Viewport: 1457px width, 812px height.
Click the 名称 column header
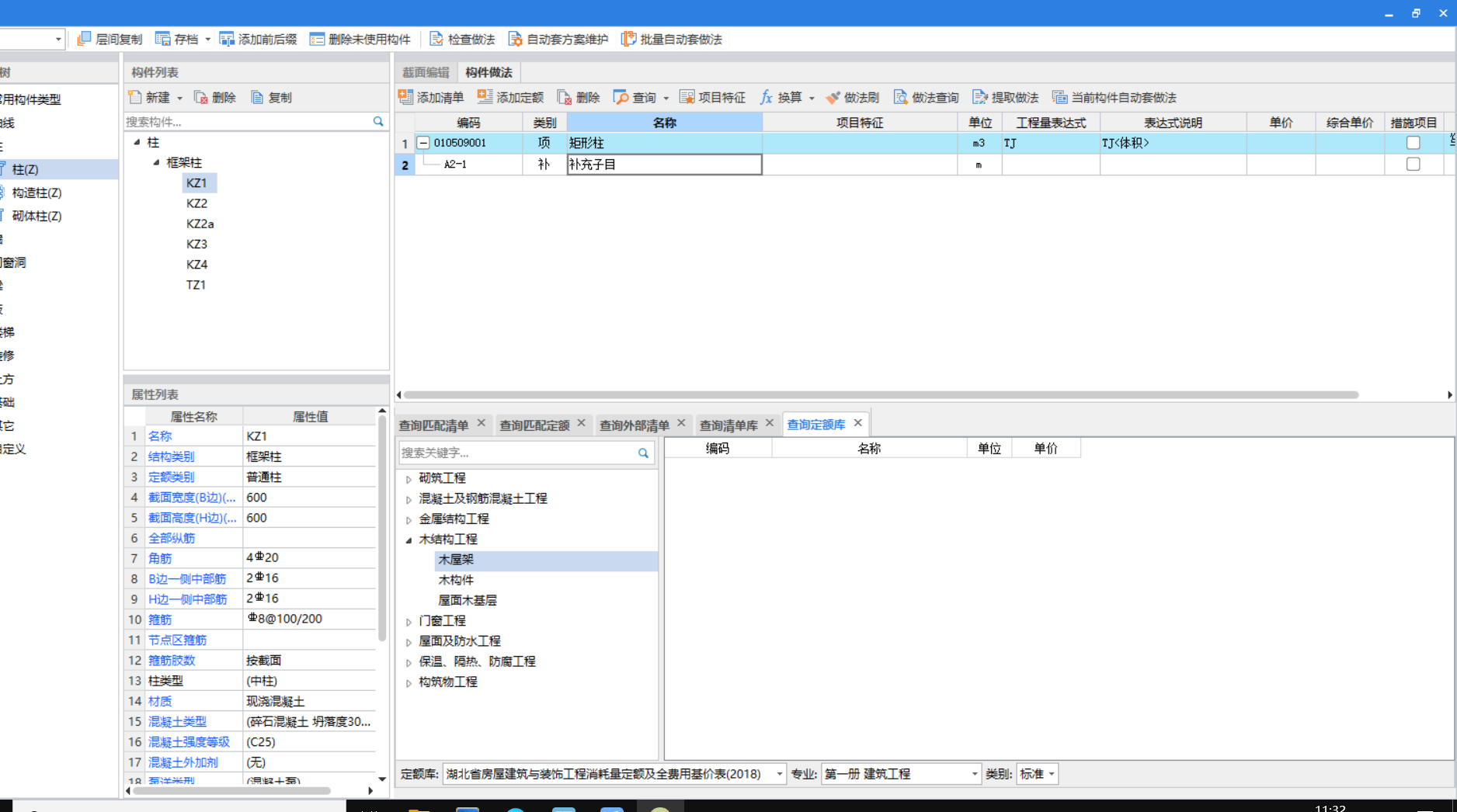click(664, 123)
